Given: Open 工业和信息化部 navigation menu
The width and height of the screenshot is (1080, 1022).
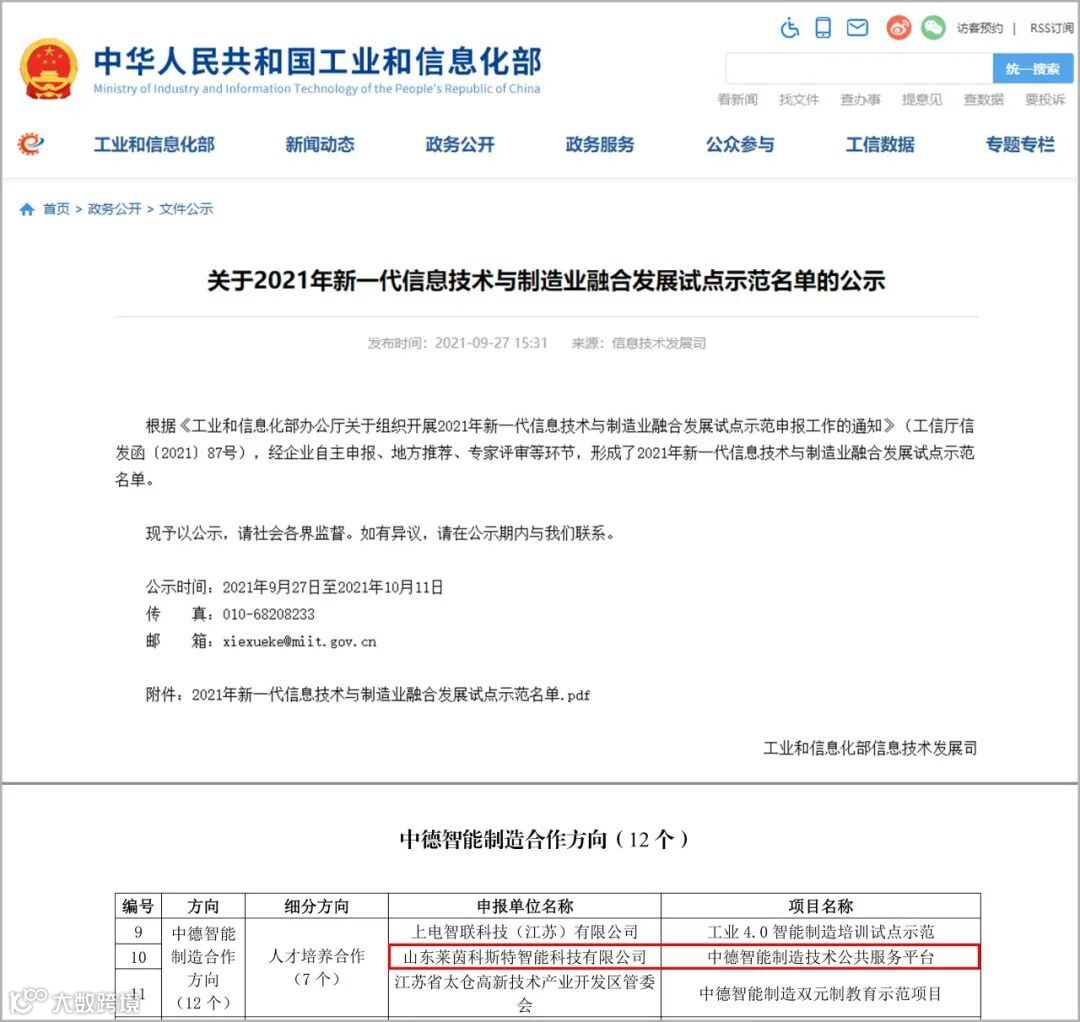Looking at the screenshot, I should [x=154, y=145].
